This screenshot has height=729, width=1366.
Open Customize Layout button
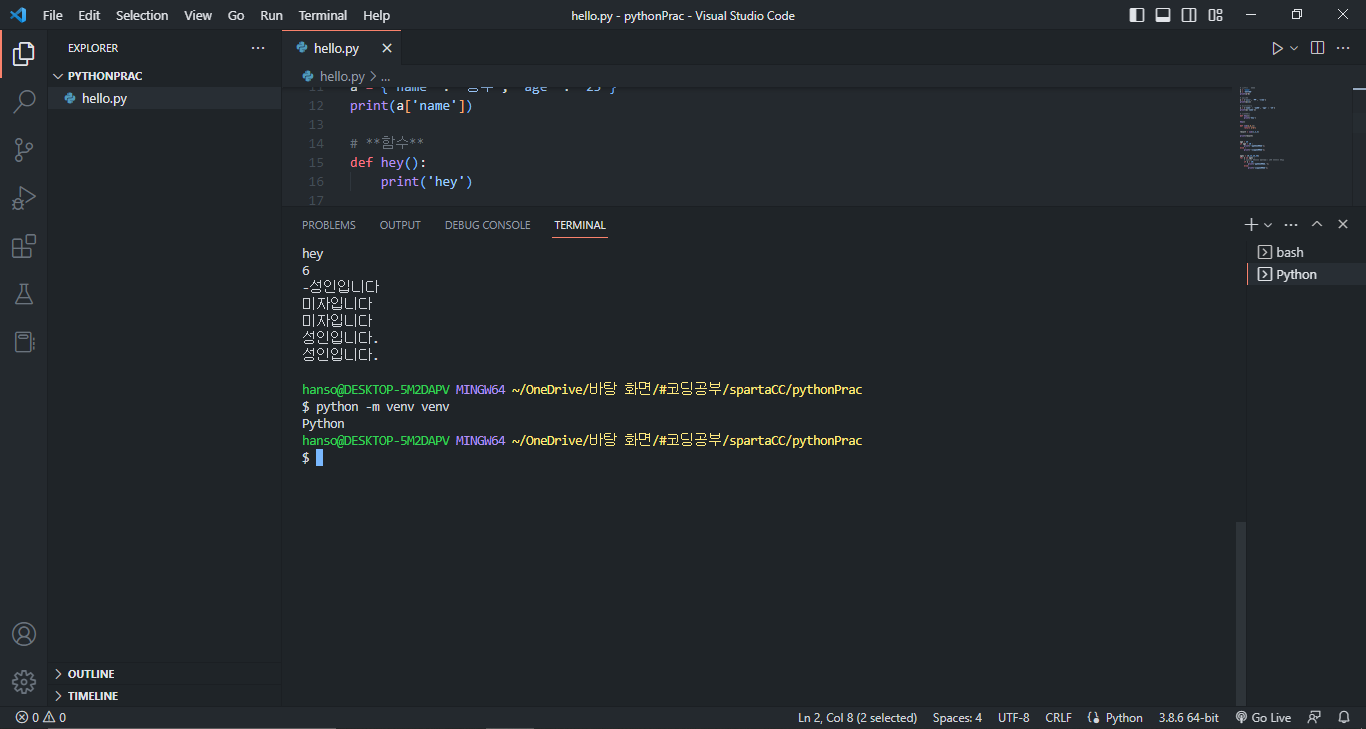tap(1215, 15)
